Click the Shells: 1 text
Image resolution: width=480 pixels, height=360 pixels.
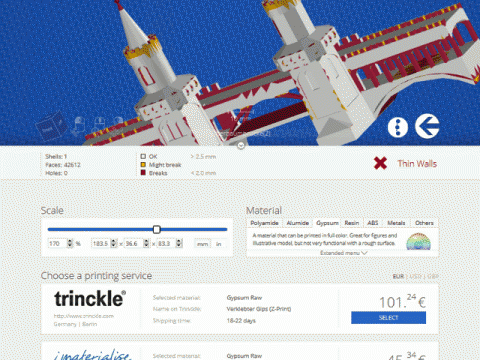click(56, 156)
